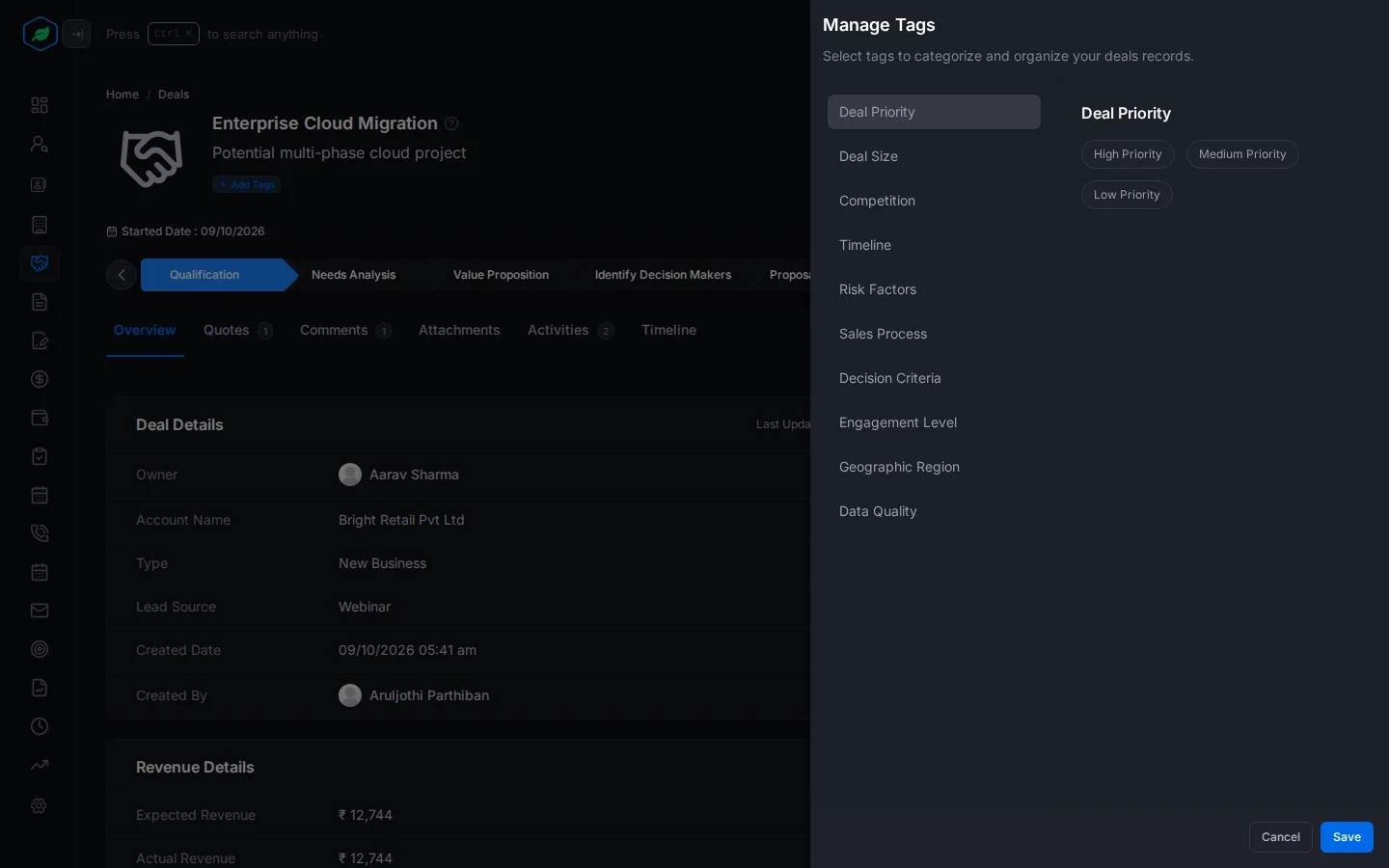Save the selected tags
The width and height of the screenshot is (1389, 868).
pyautogui.click(x=1347, y=837)
